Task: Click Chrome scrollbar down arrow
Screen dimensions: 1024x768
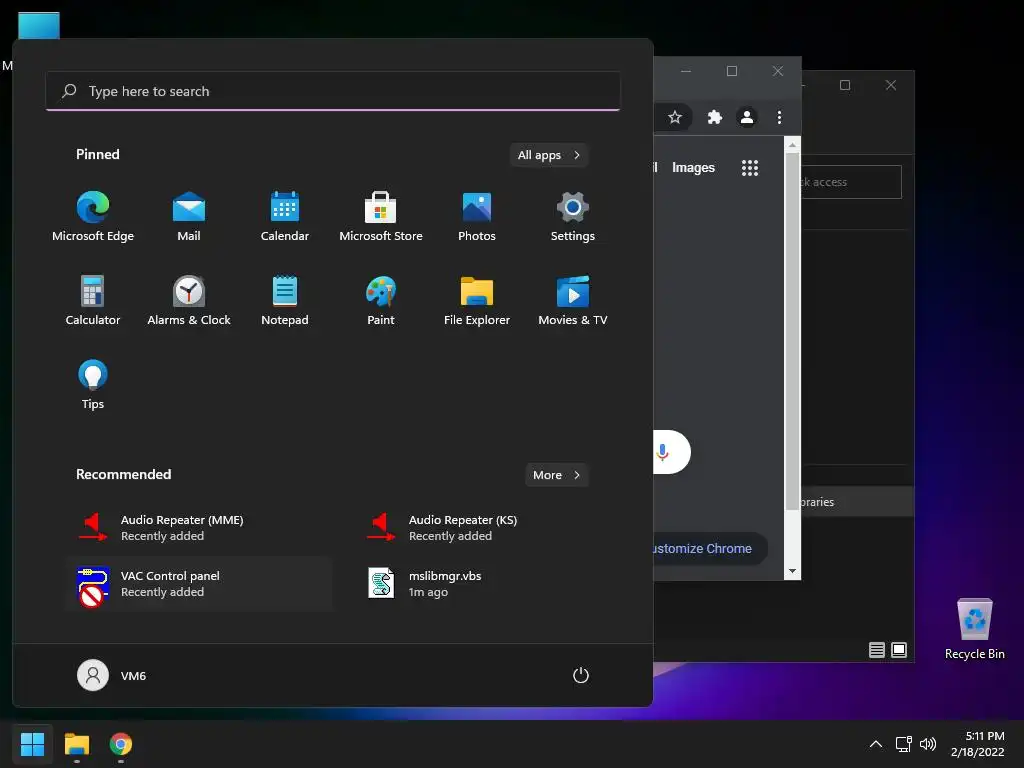Action: [x=792, y=571]
